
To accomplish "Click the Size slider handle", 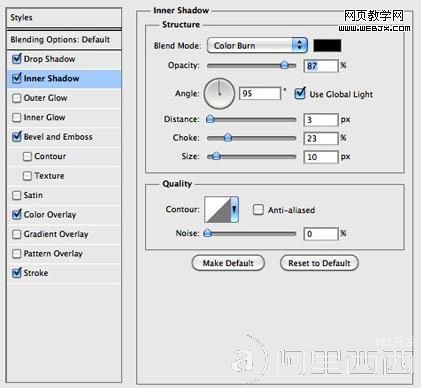I will point(216,156).
